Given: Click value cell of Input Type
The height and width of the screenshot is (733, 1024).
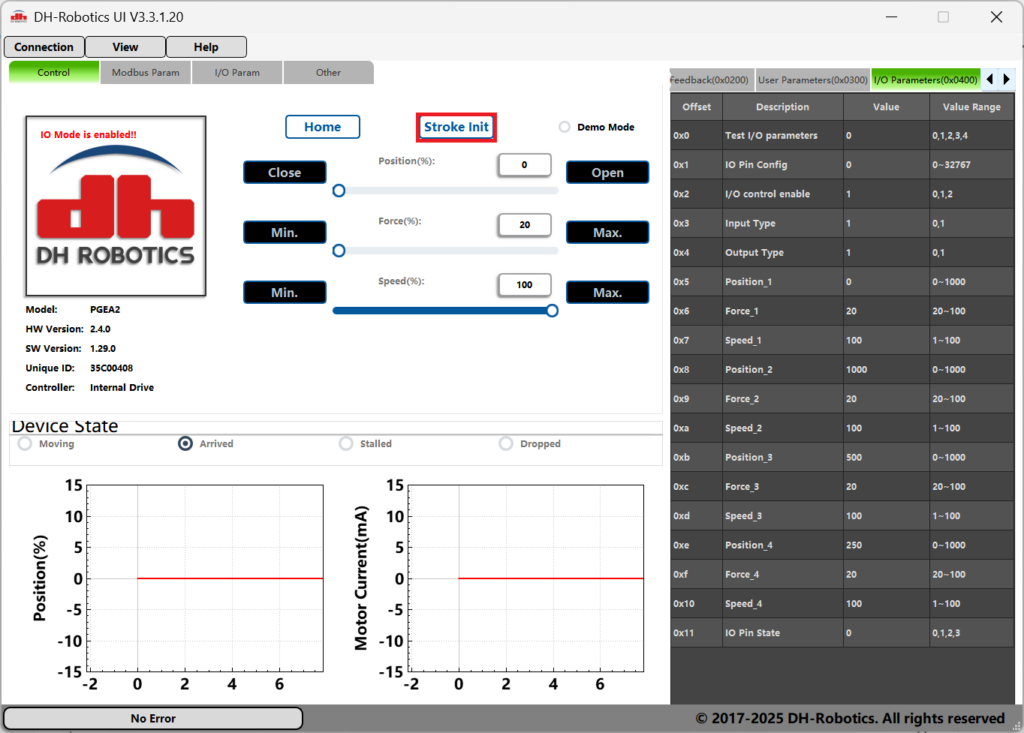Looking at the screenshot, I should pyautogui.click(x=886, y=223).
